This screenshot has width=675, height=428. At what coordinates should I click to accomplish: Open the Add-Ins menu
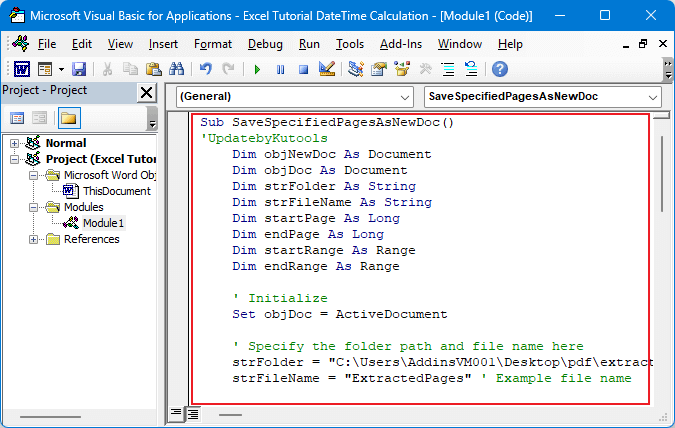point(401,44)
